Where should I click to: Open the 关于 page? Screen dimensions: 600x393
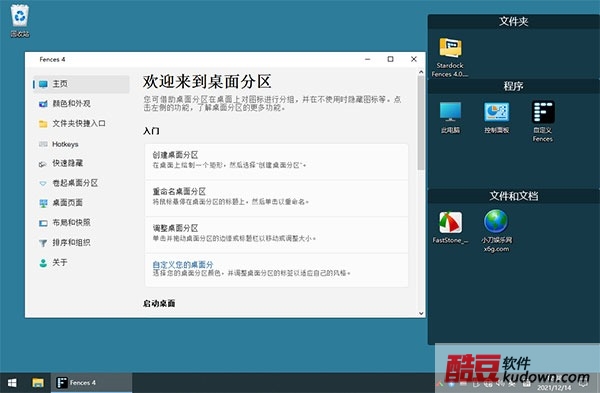coord(60,263)
